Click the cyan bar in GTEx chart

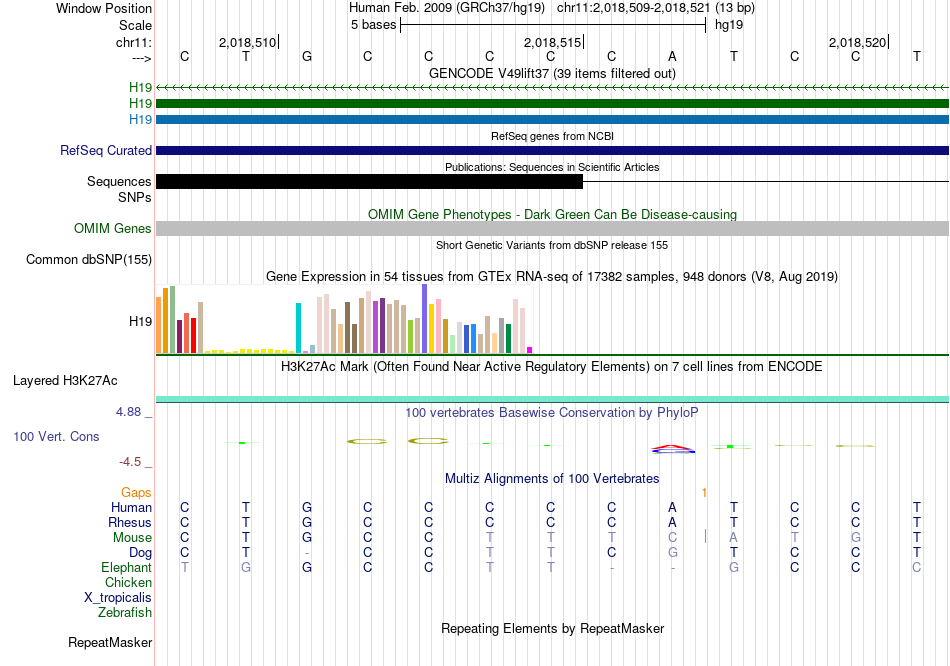point(298,328)
